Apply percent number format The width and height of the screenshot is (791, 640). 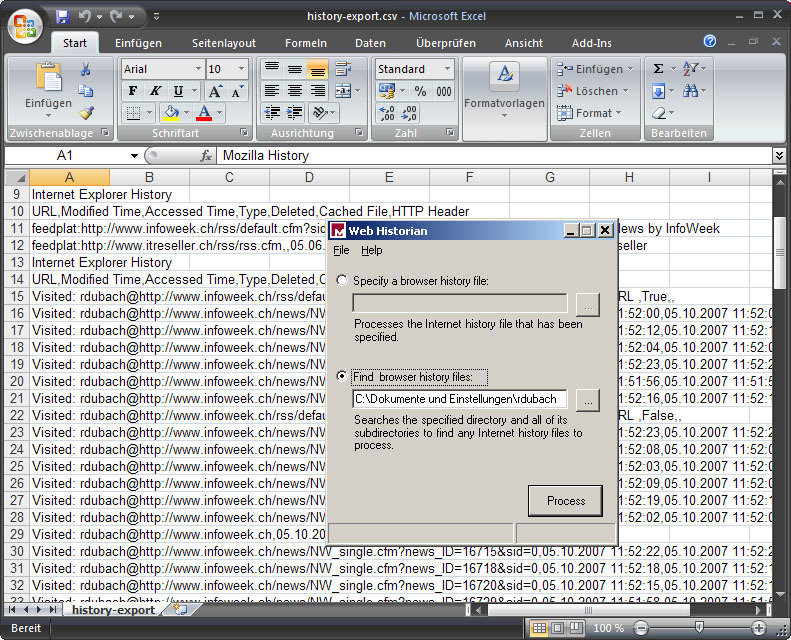420,91
